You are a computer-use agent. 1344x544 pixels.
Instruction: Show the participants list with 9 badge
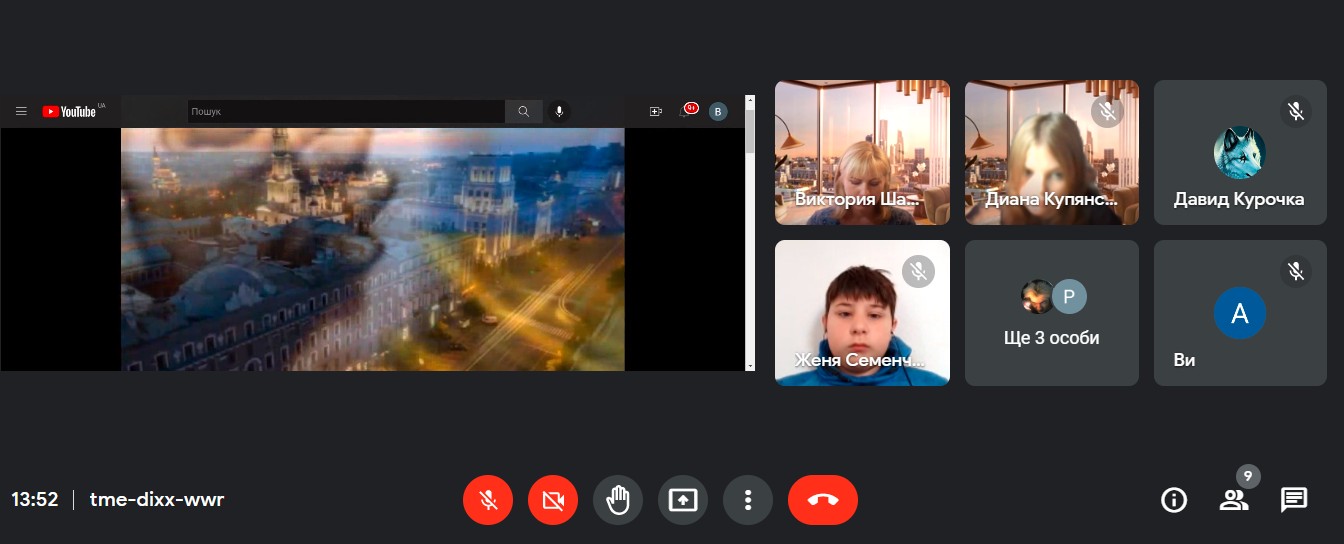pyautogui.click(x=1235, y=499)
